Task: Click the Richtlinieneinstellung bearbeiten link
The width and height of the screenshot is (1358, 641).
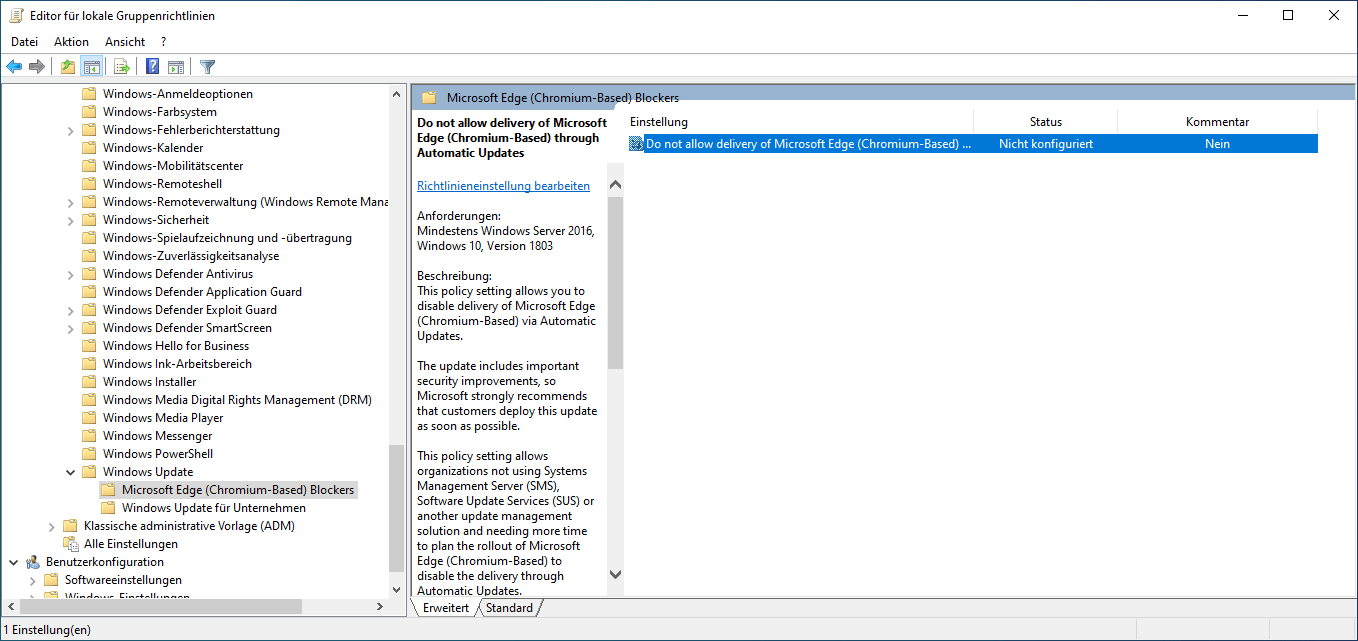Action: [503, 186]
